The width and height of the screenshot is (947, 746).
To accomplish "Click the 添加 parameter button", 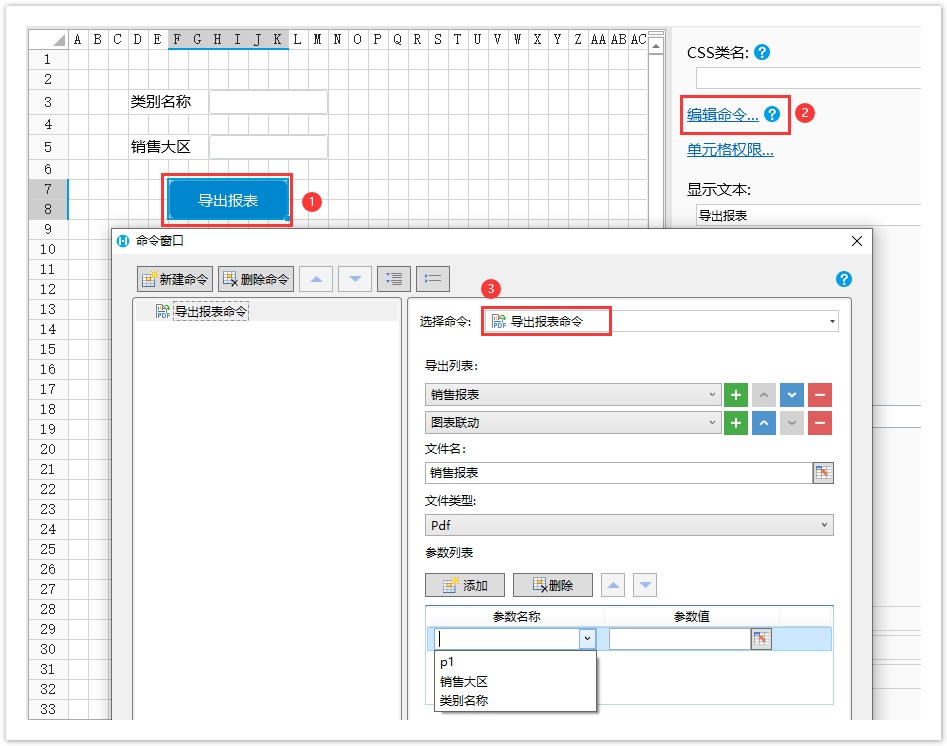I will tap(465, 585).
